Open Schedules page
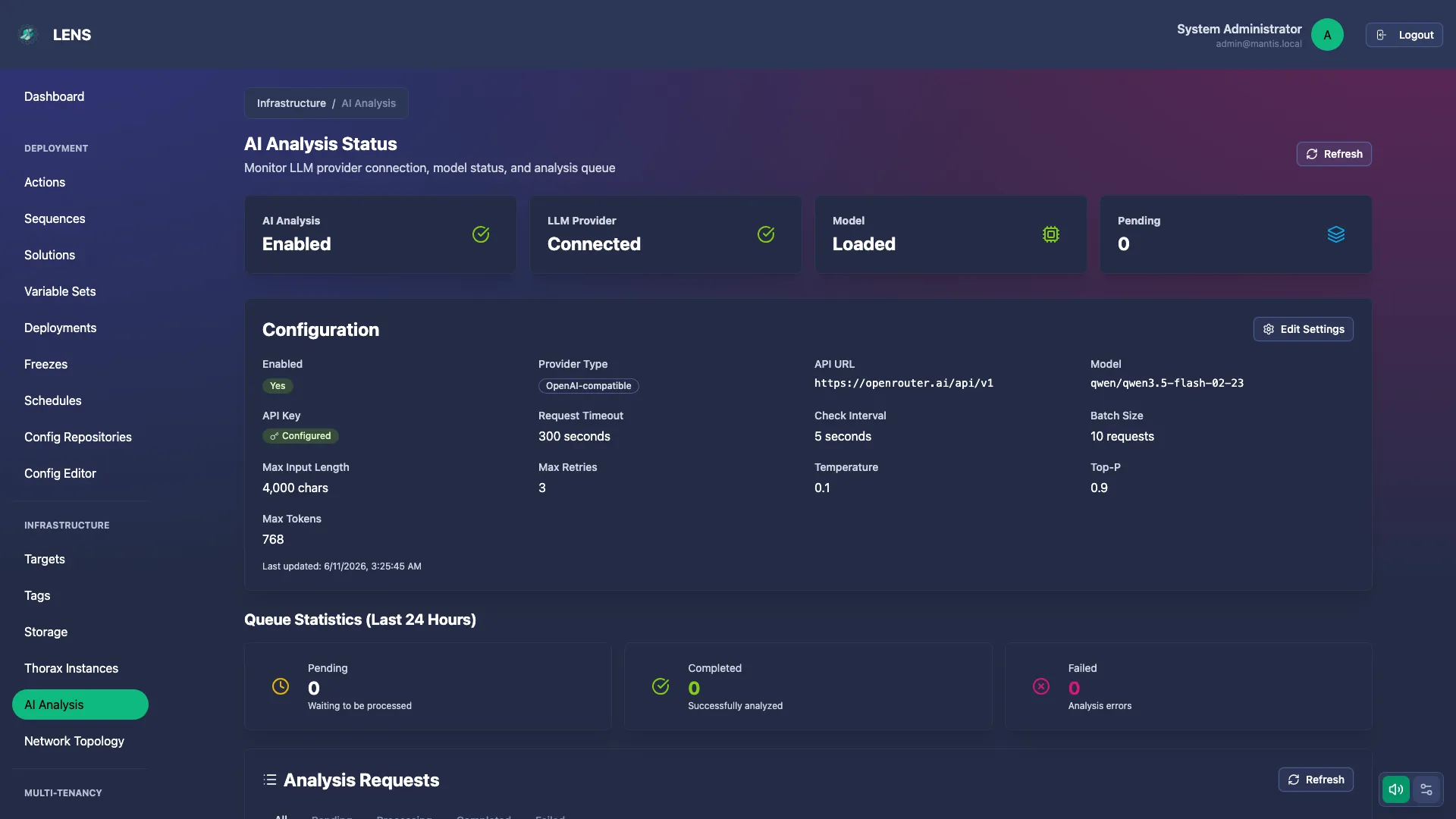 (x=53, y=400)
